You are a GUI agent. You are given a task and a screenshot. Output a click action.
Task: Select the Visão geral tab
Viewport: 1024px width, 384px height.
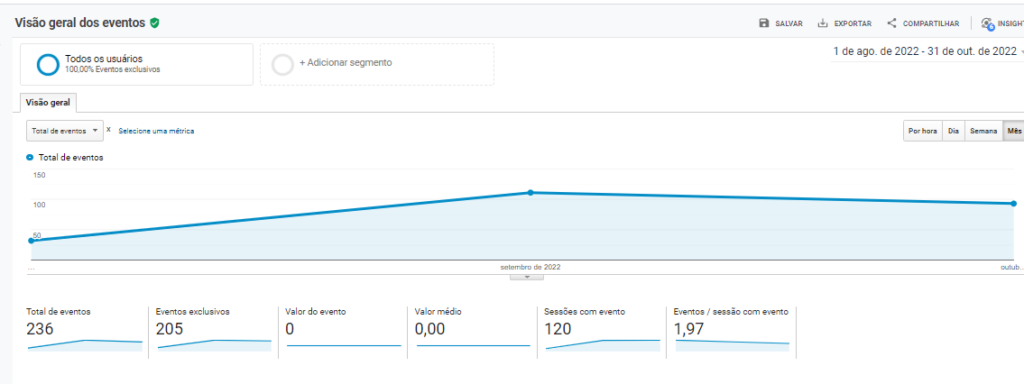click(49, 103)
